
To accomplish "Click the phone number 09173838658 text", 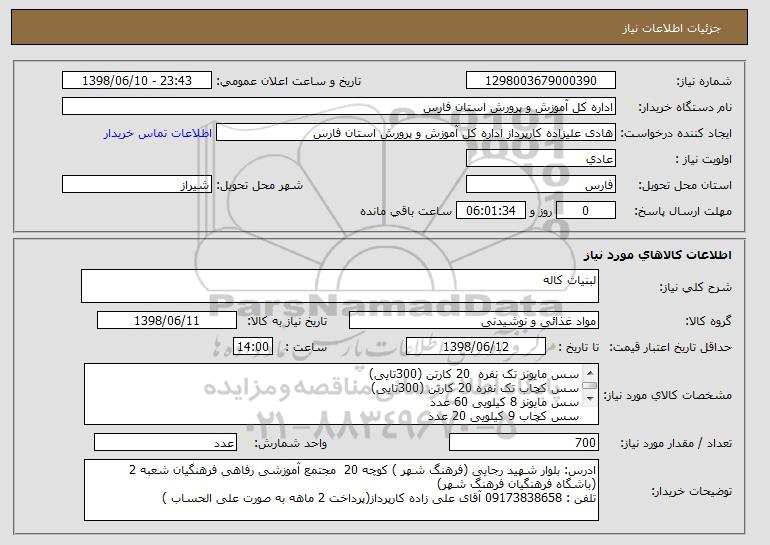I will pos(523,498).
